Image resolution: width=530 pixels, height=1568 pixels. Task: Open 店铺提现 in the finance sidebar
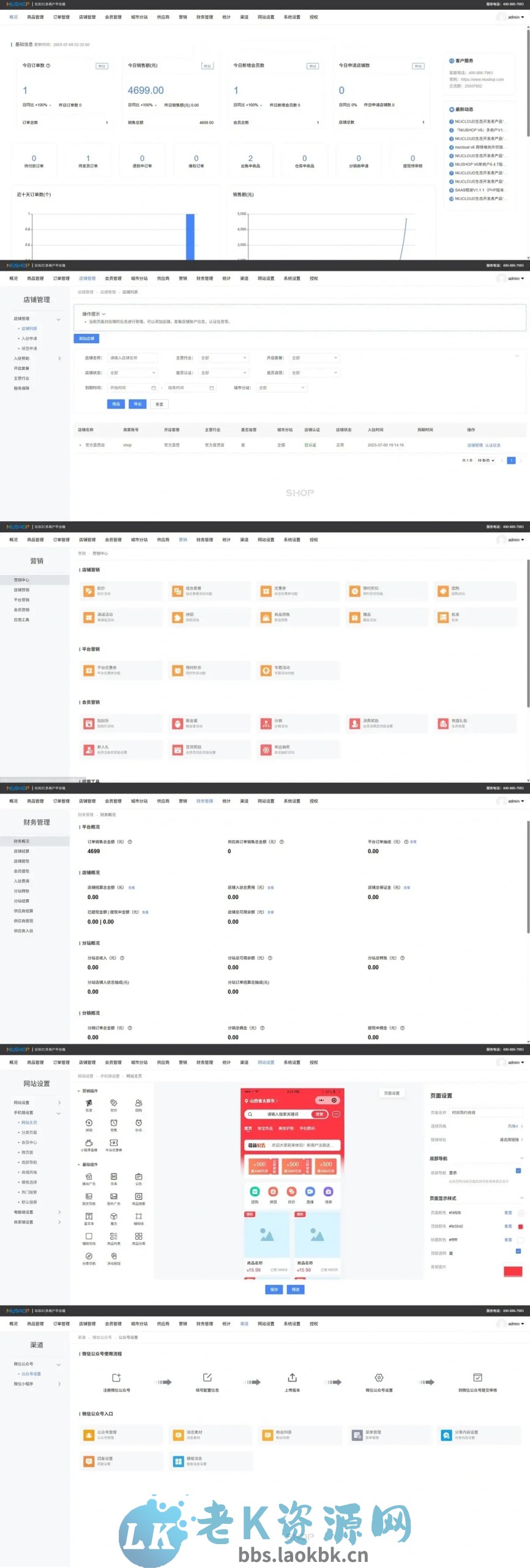coord(22,861)
